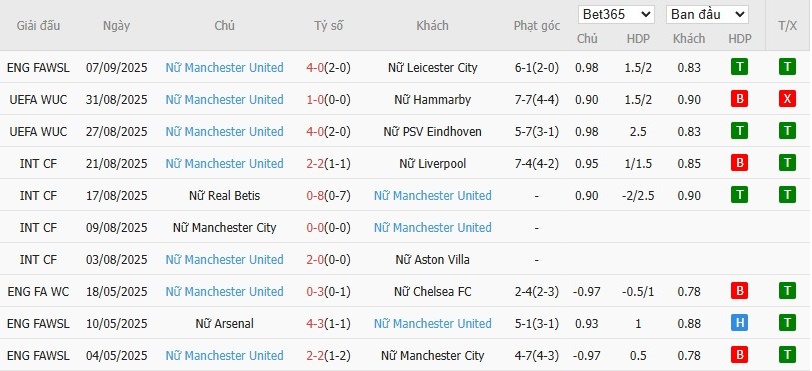812x371 pixels.
Task: Click Nữ Manchester United away link versus Manchester City
Action: pos(432,227)
